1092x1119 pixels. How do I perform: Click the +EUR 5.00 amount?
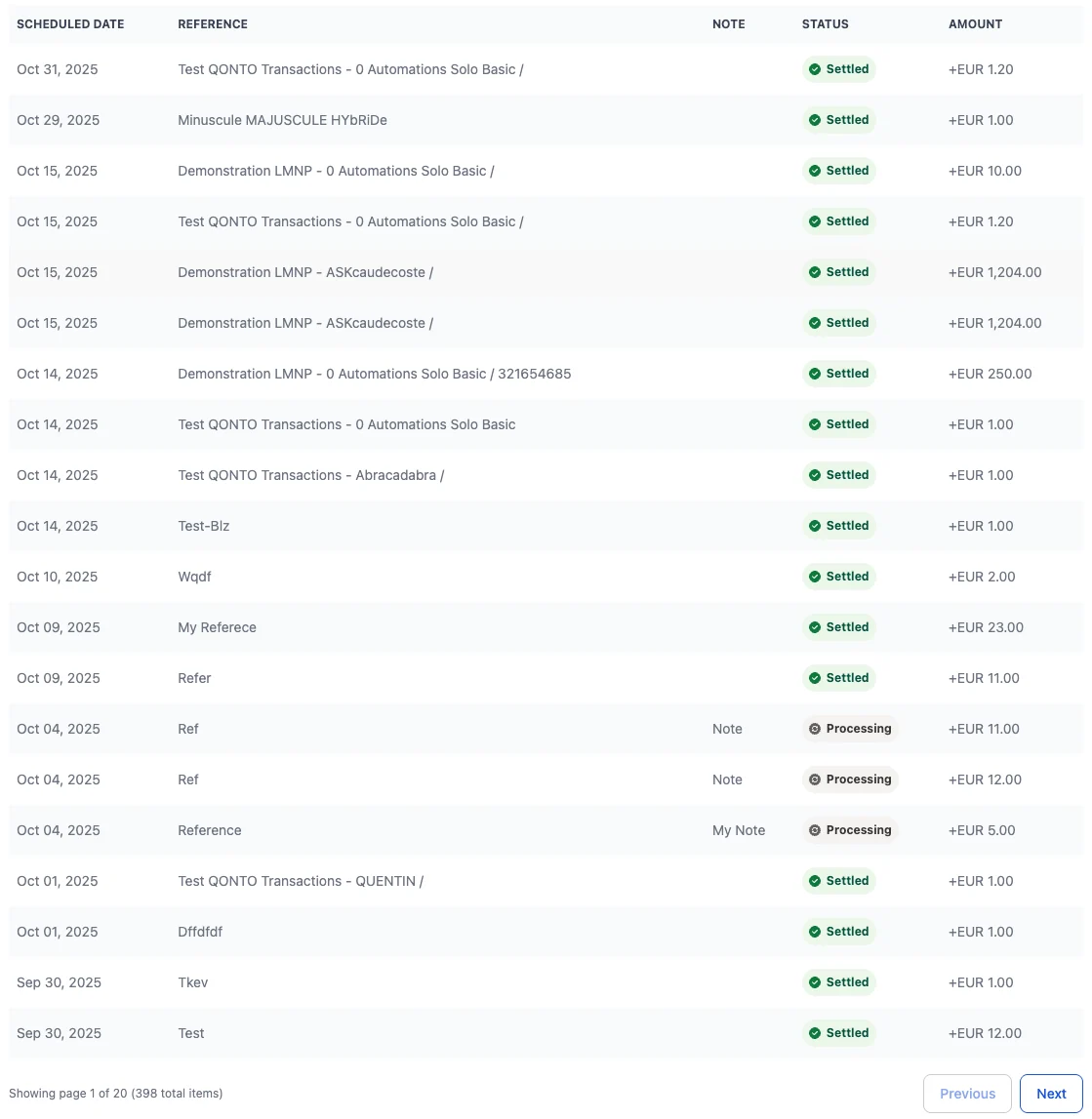pos(982,830)
